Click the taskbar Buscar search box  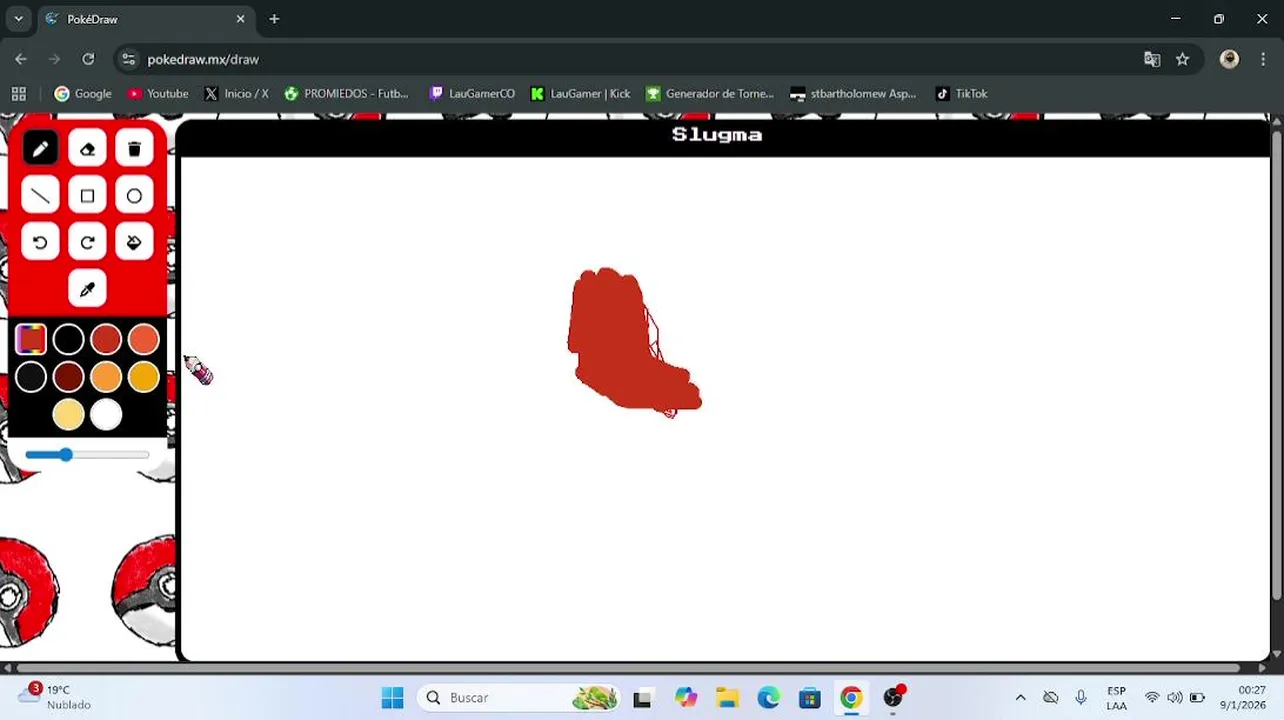tap(520, 698)
